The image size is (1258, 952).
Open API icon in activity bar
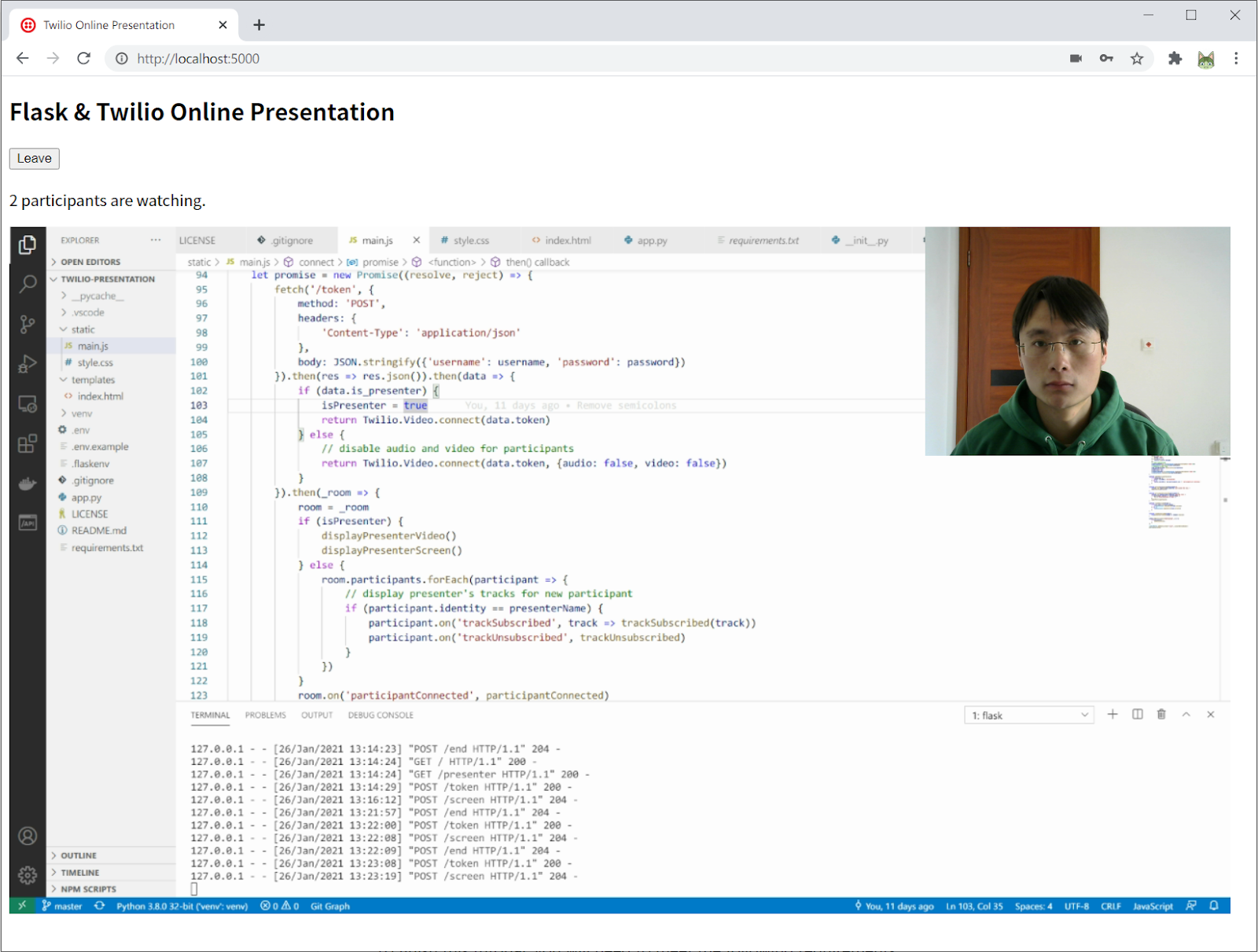coord(28,523)
